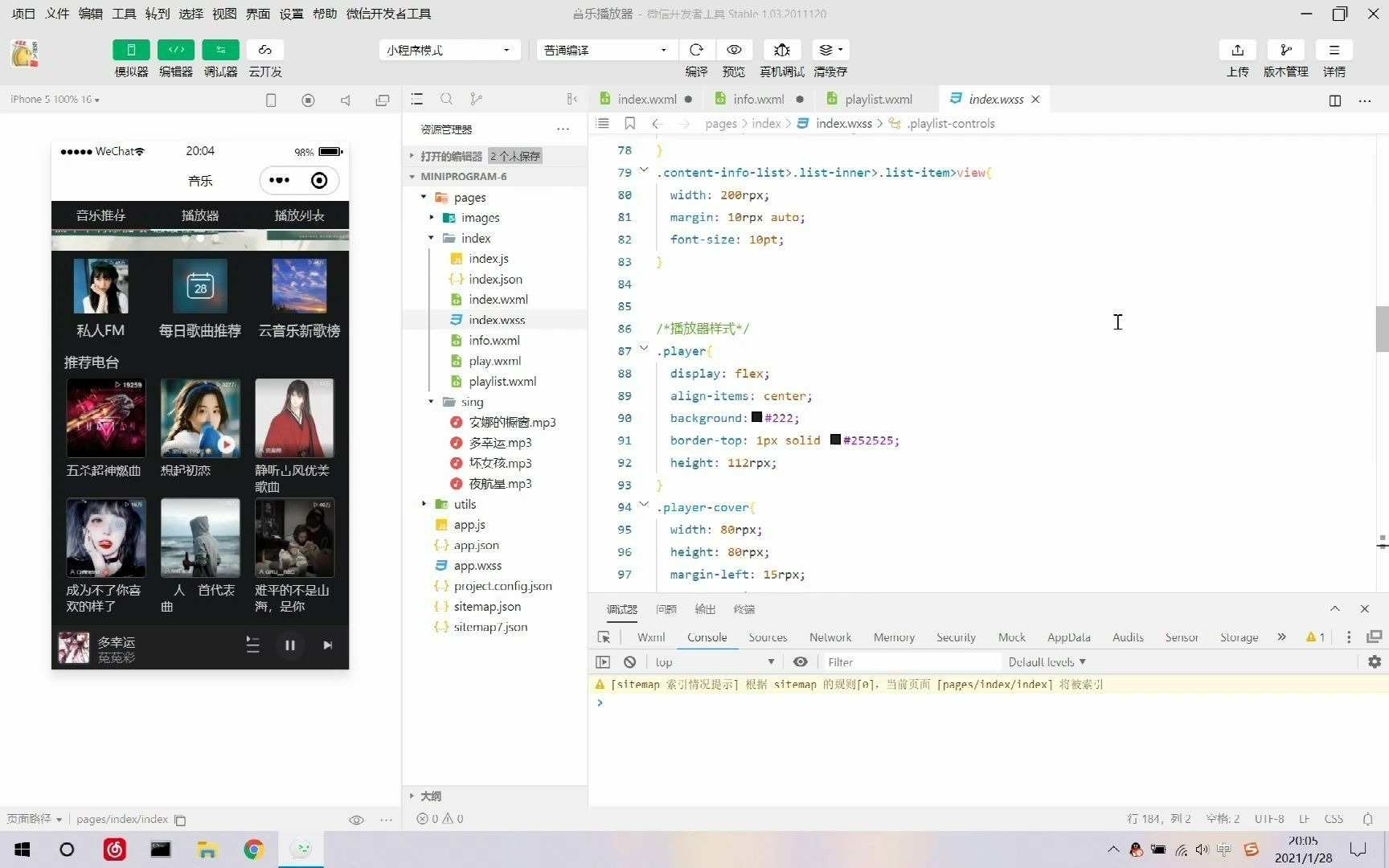Open cloud development icon
This screenshot has width=1389, height=868.
(265, 50)
